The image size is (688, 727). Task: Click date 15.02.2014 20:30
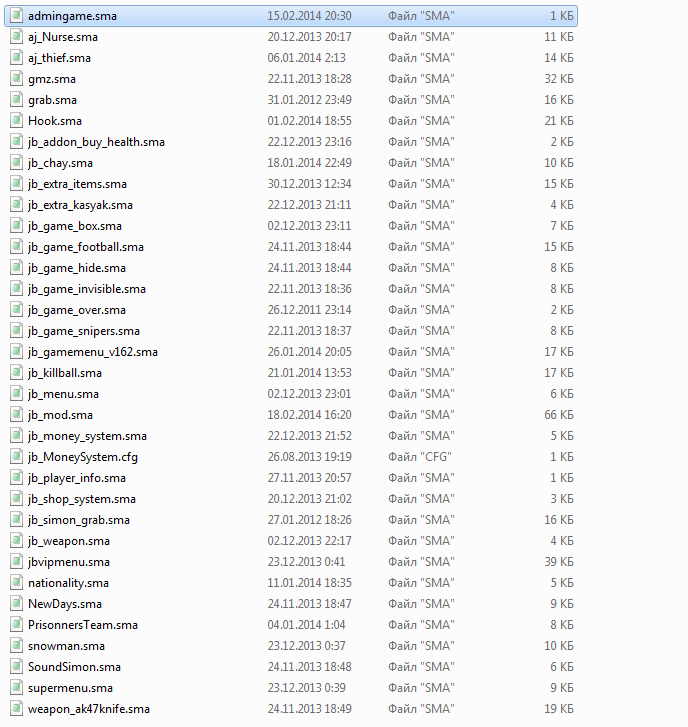[x=309, y=16]
